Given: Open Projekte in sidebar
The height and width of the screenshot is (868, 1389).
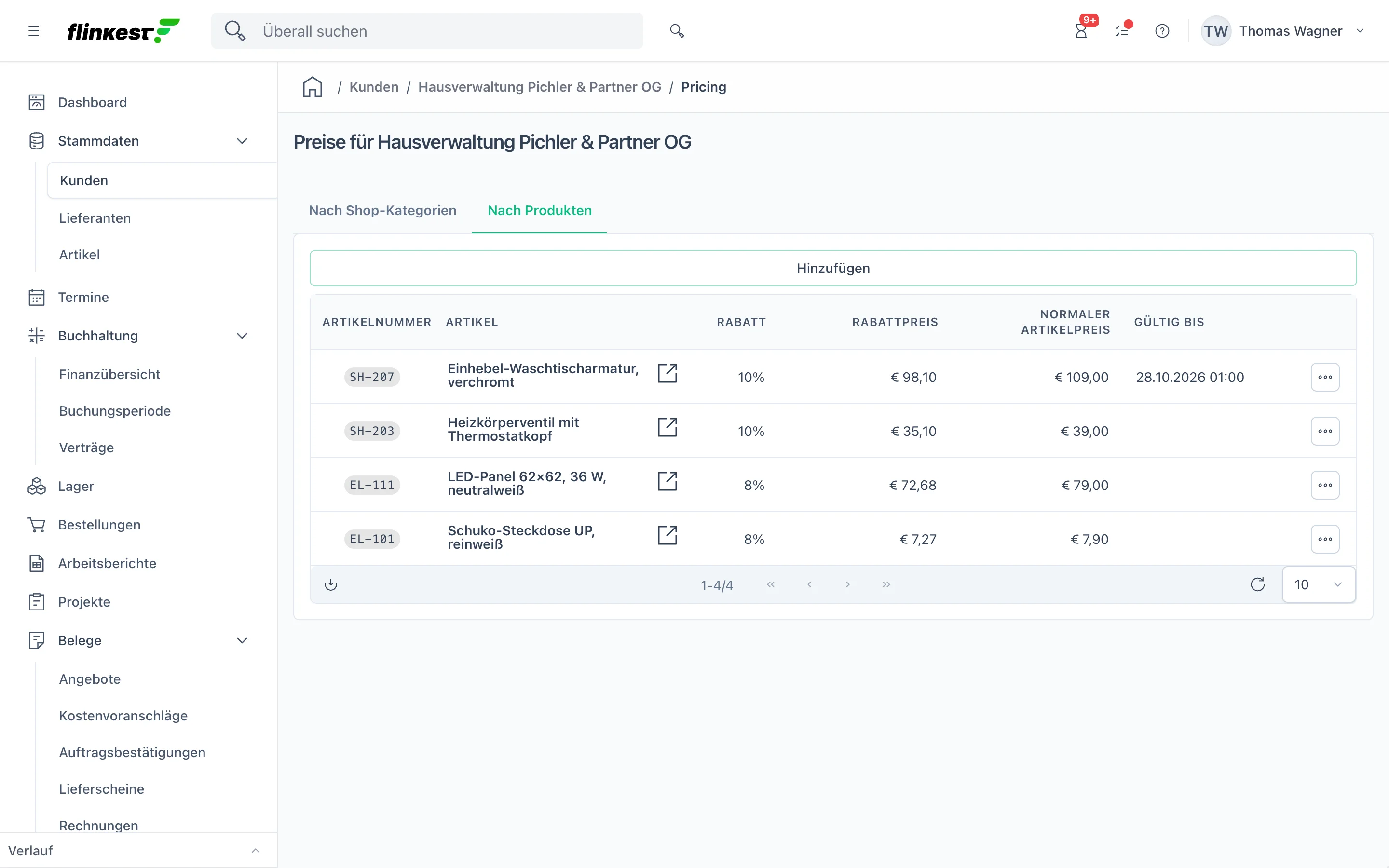Looking at the screenshot, I should tap(84, 602).
